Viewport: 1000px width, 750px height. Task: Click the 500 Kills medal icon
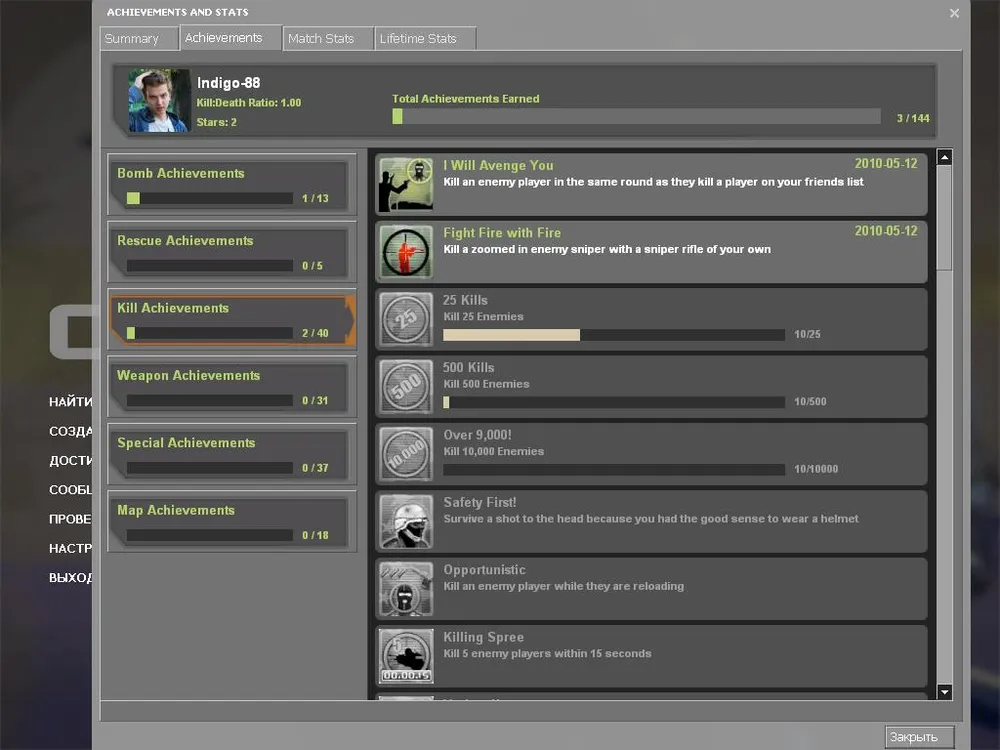(x=406, y=386)
